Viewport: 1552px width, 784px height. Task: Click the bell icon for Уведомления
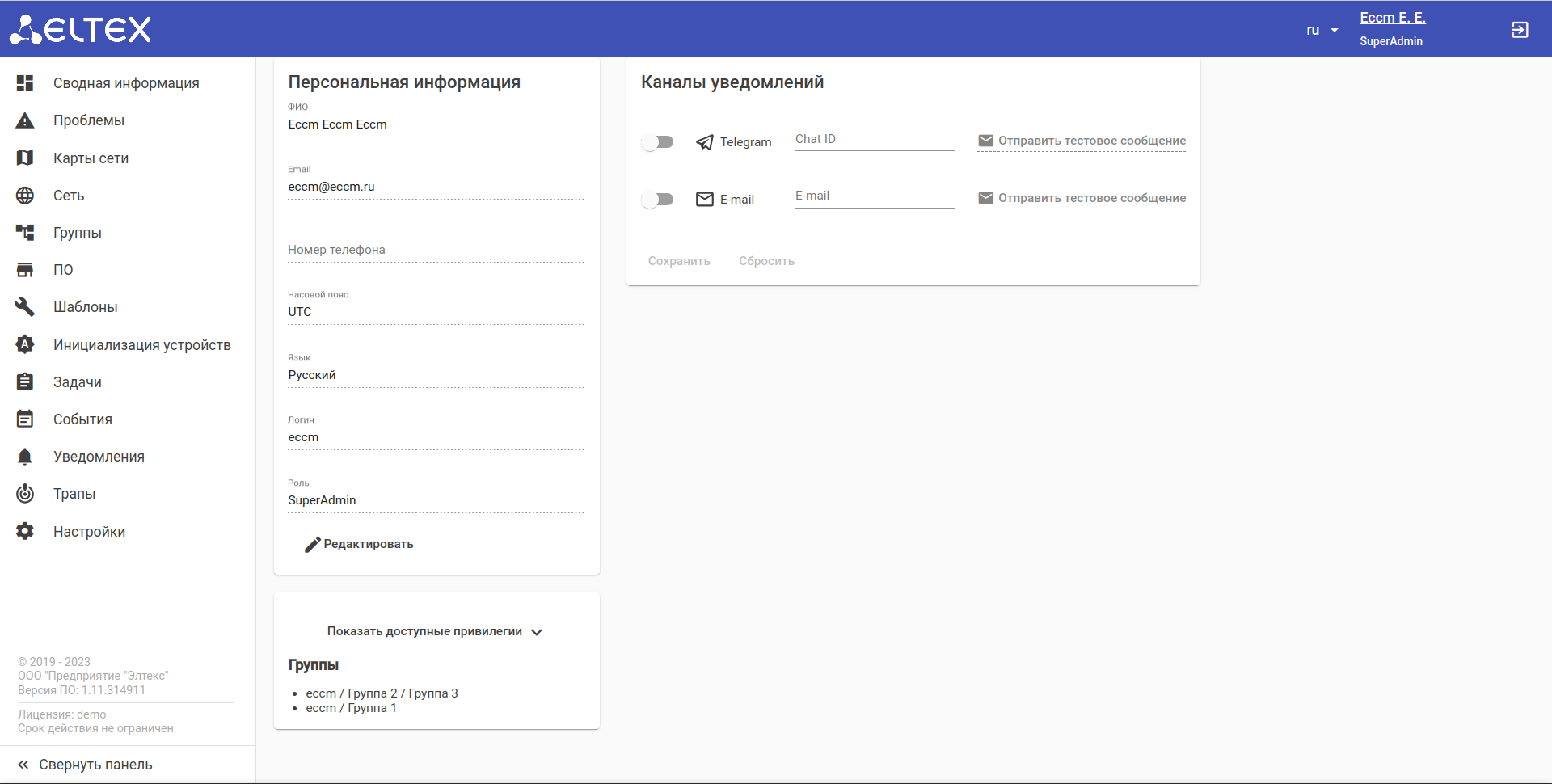coord(25,457)
